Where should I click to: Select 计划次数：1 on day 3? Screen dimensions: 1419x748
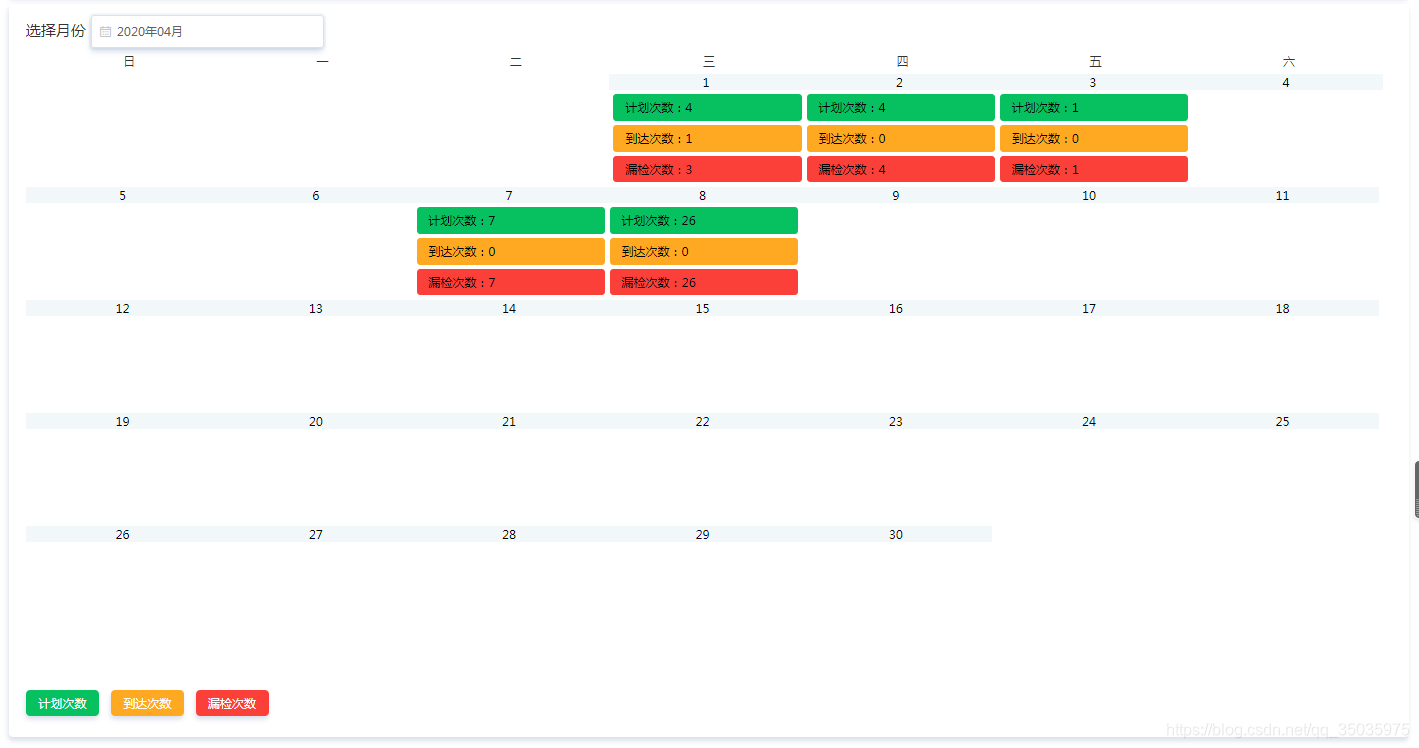(1093, 107)
